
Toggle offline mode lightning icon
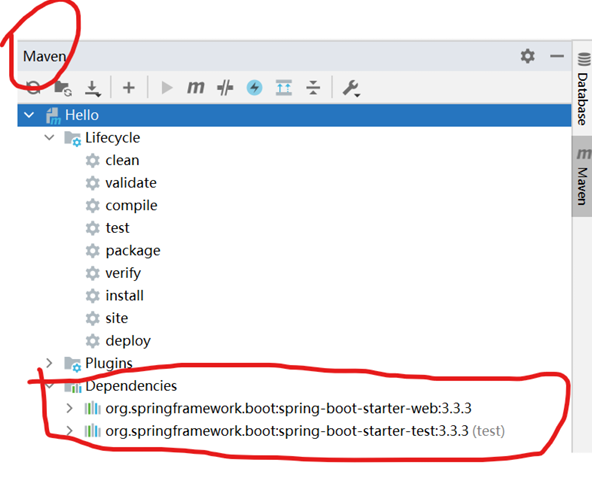click(254, 88)
